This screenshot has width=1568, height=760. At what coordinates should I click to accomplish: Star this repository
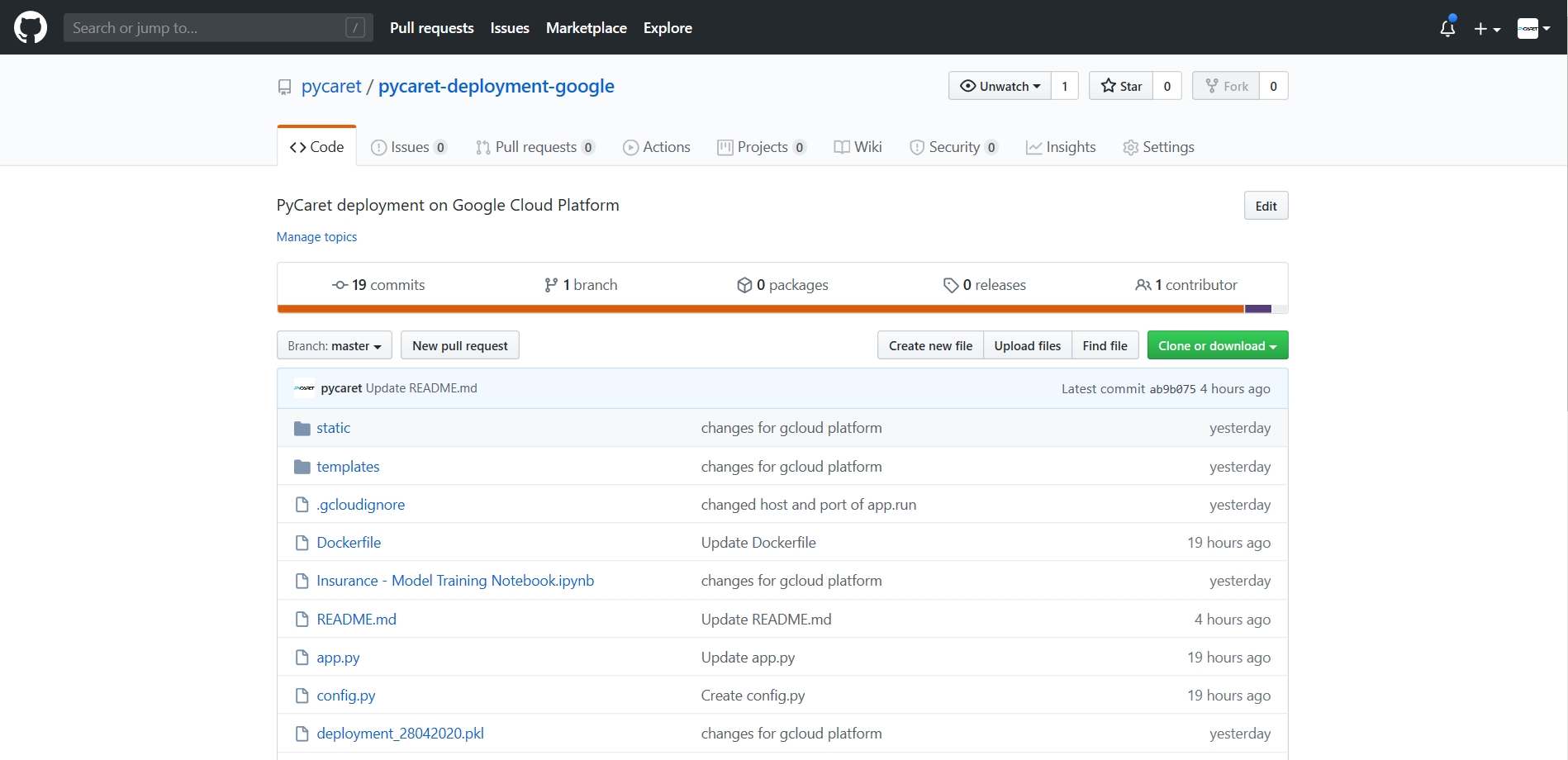coord(1121,86)
